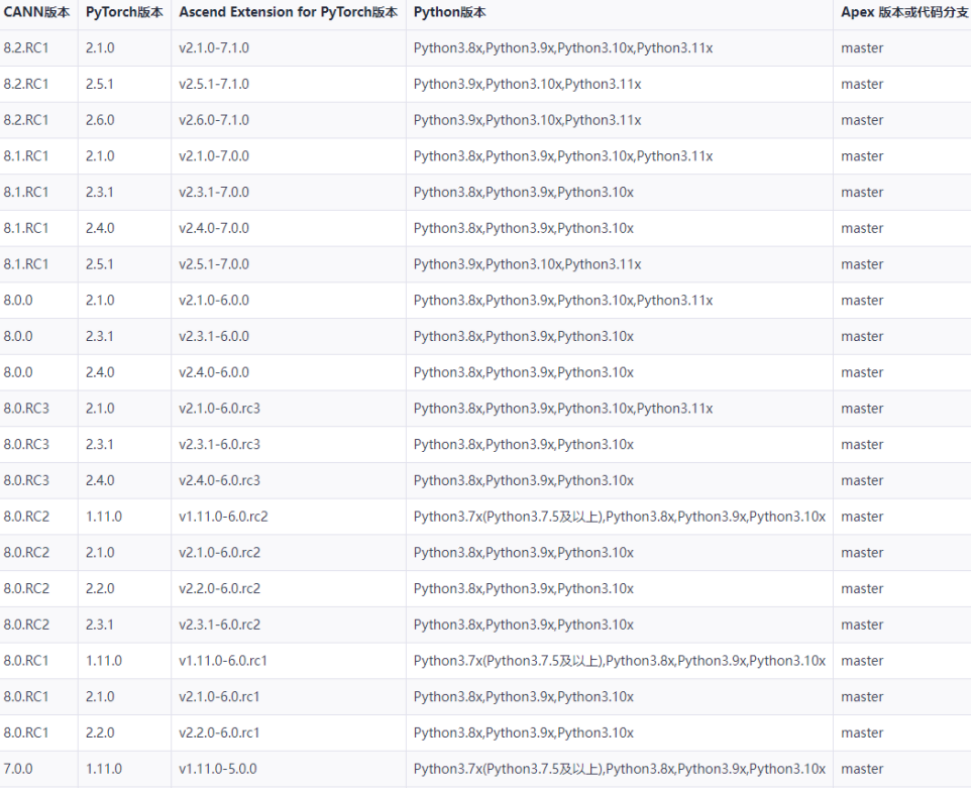The image size is (971, 788).
Task: Click Python versions cell in v1.11.0-6.0.rc1 row
Action: [619, 661]
